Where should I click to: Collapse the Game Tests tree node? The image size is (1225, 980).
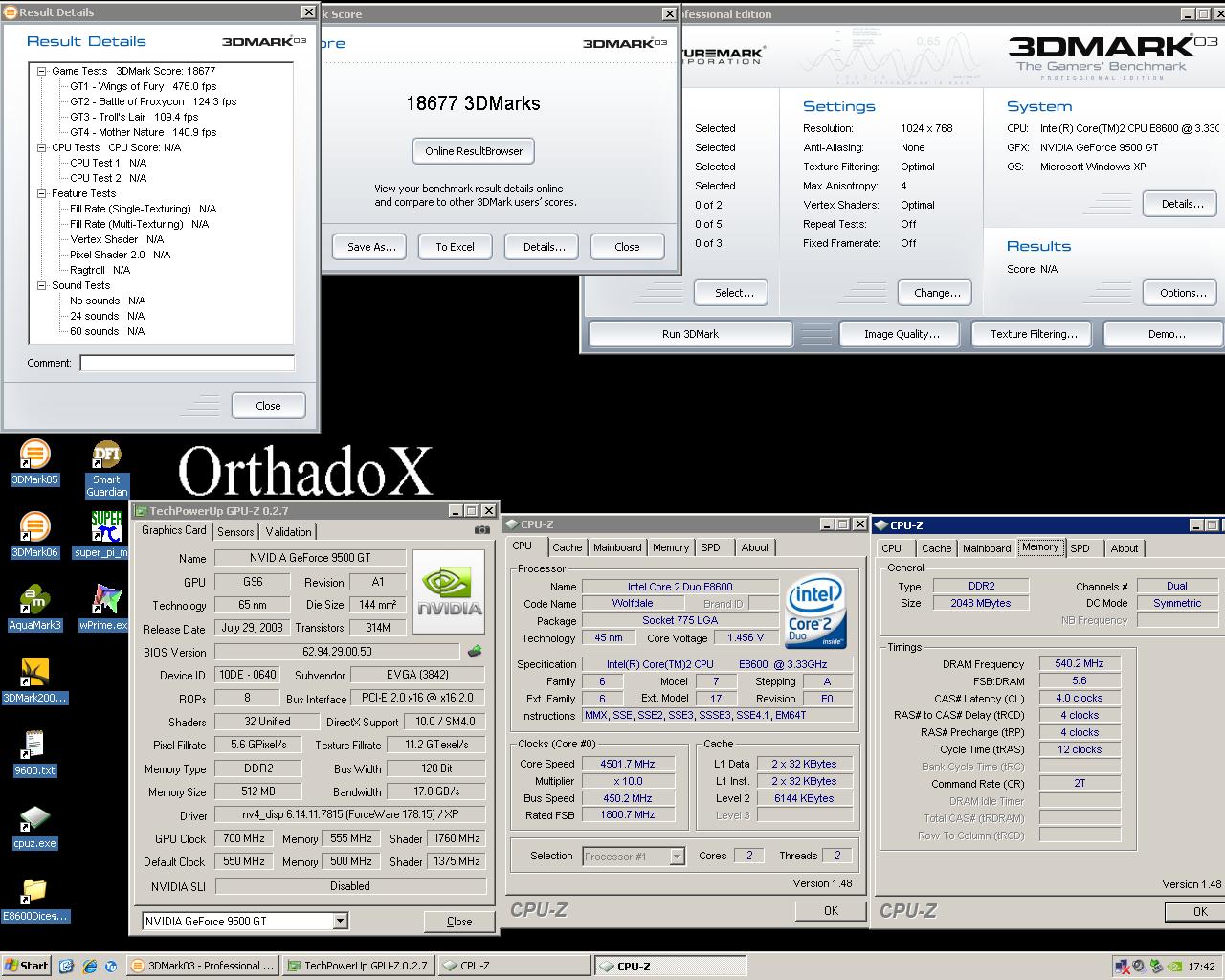click(42, 71)
